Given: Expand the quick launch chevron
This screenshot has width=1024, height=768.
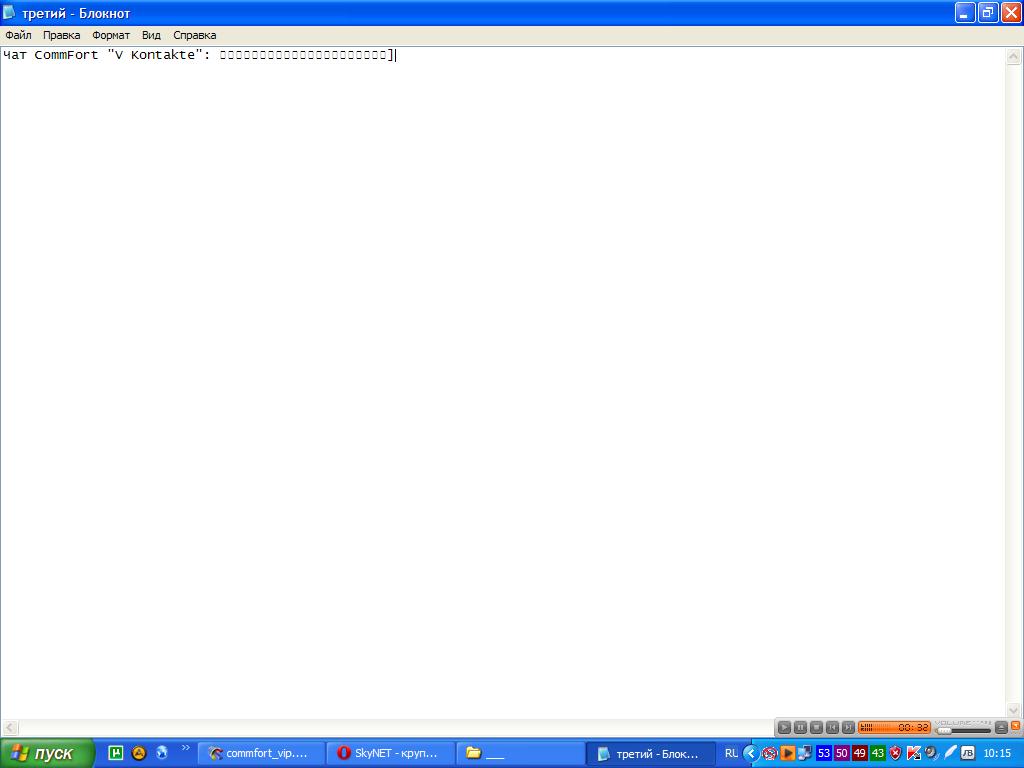Looking at the screenshot, I should coord(185,748).
